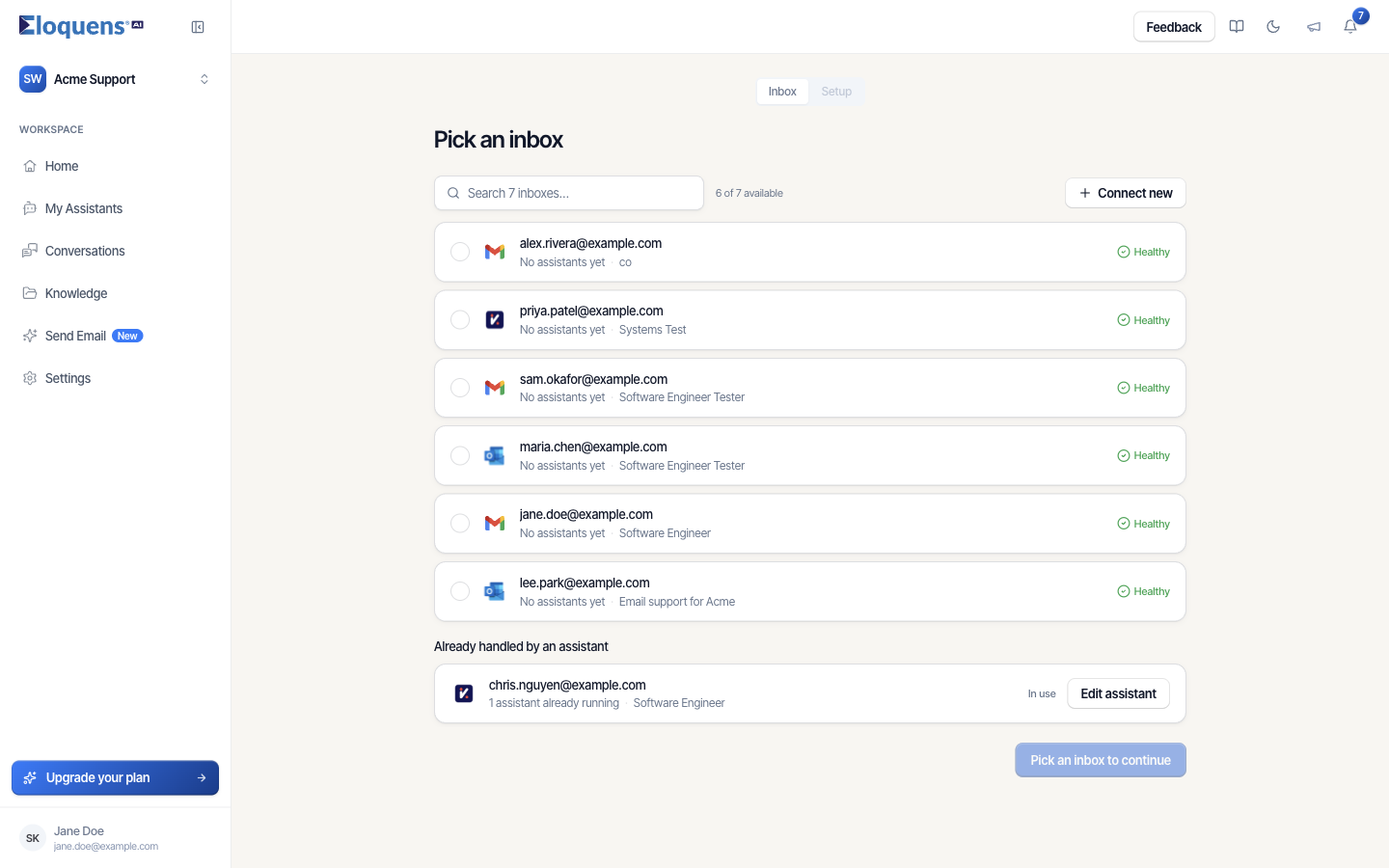This screenshot has height=868, width=1389.
Task: Select the lee.park@example.com inbox radio
Action: [460, 591]
